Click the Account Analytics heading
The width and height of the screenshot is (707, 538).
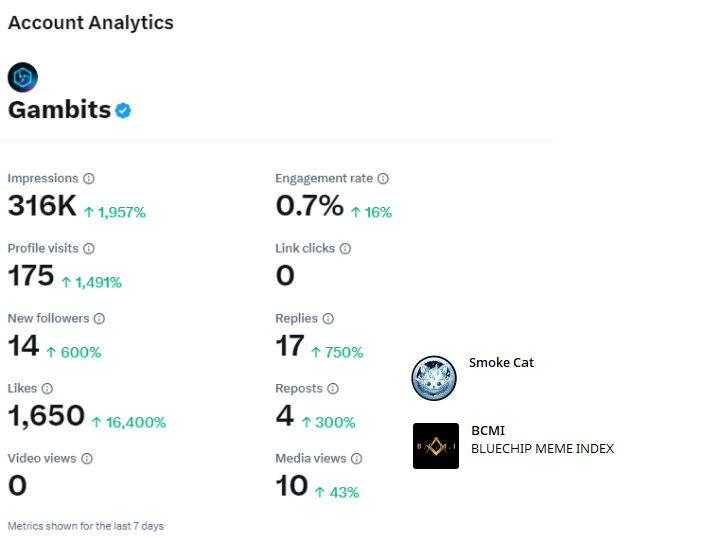91,23
